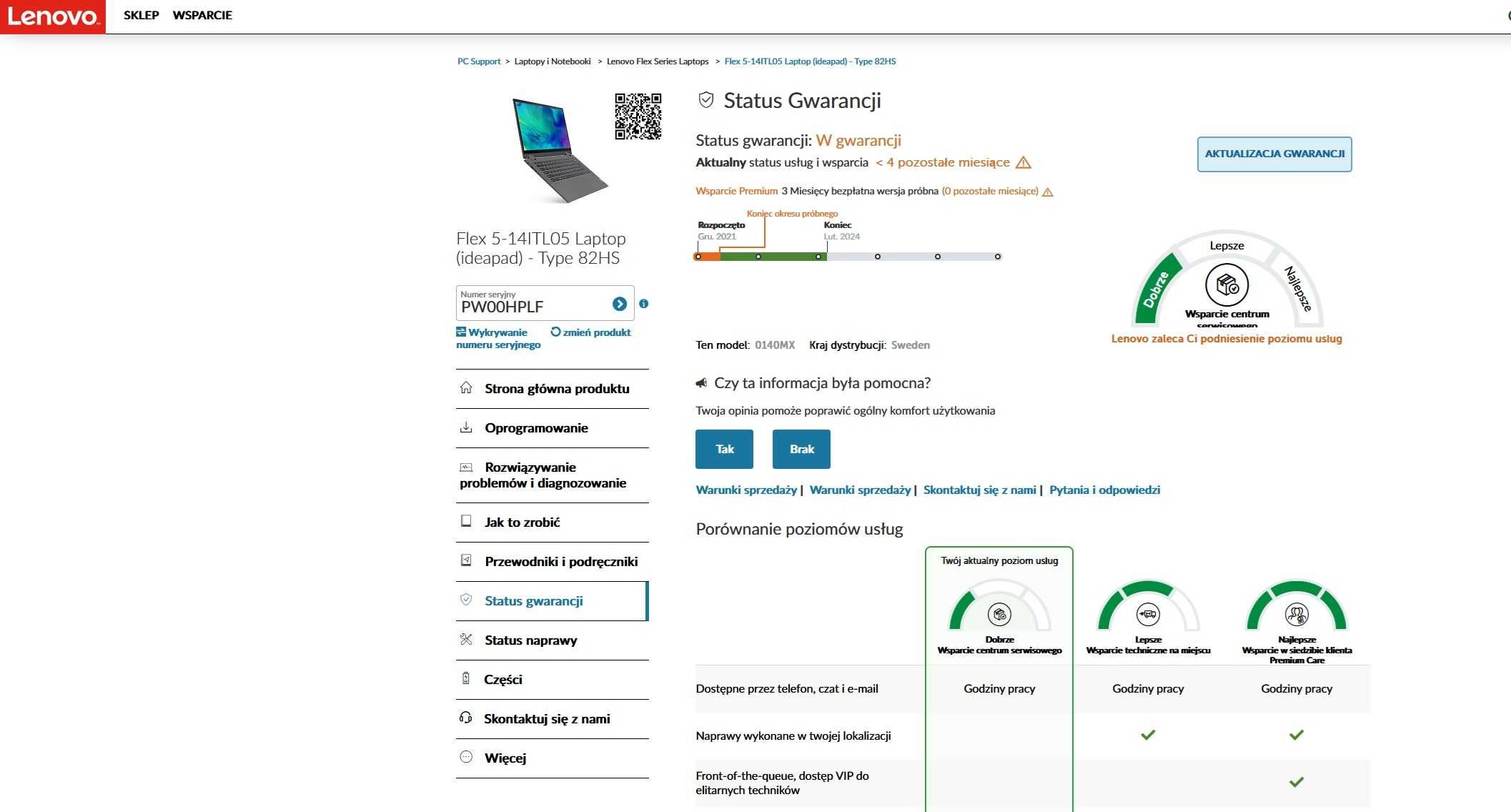Image resolution: width=1511 pixels, height=812 pixels.
Task: Open second Warunki sprzedaży link
Action: [860, 490]
